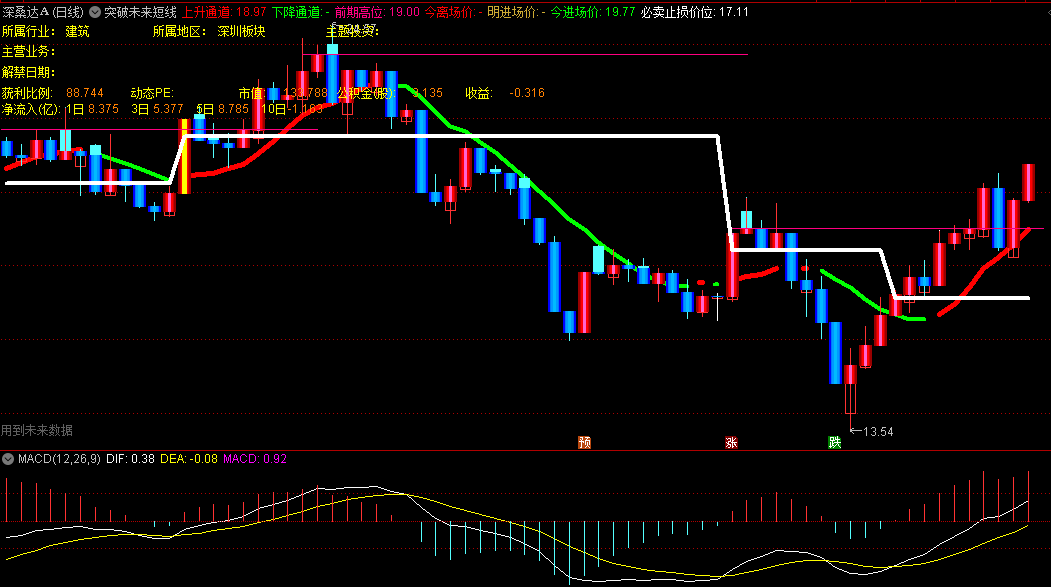
Task: Expand the MACD(12,26,9) indicator dropdown icon
Action: click(x=8, y=459)
